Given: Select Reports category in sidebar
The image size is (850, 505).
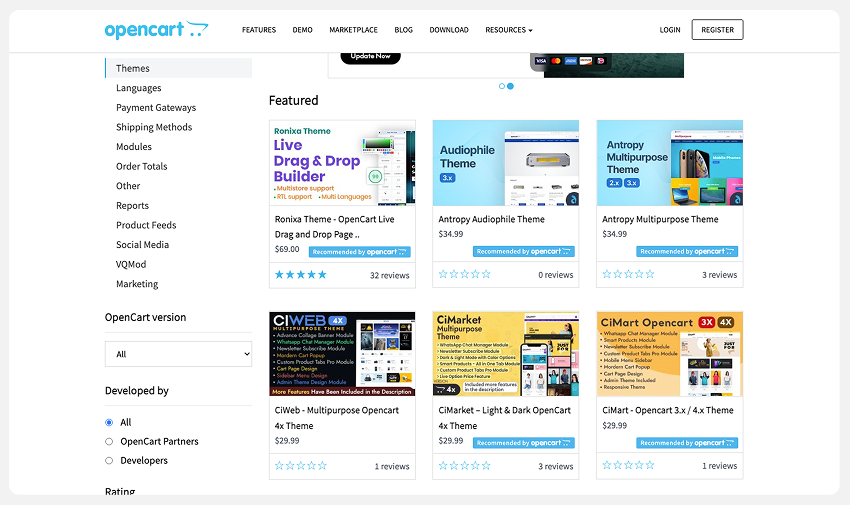Looking at the screenshot, I should (x=132, y=205).
